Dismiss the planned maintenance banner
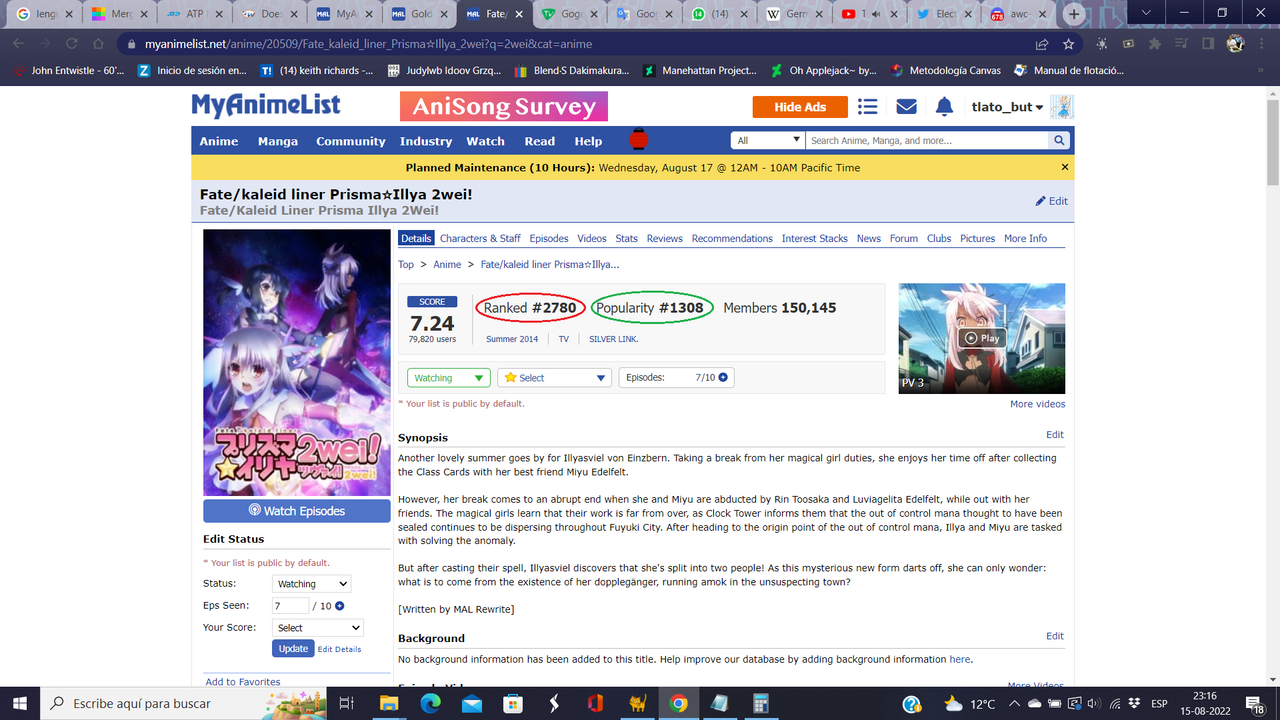 [x=1063, y=167]
